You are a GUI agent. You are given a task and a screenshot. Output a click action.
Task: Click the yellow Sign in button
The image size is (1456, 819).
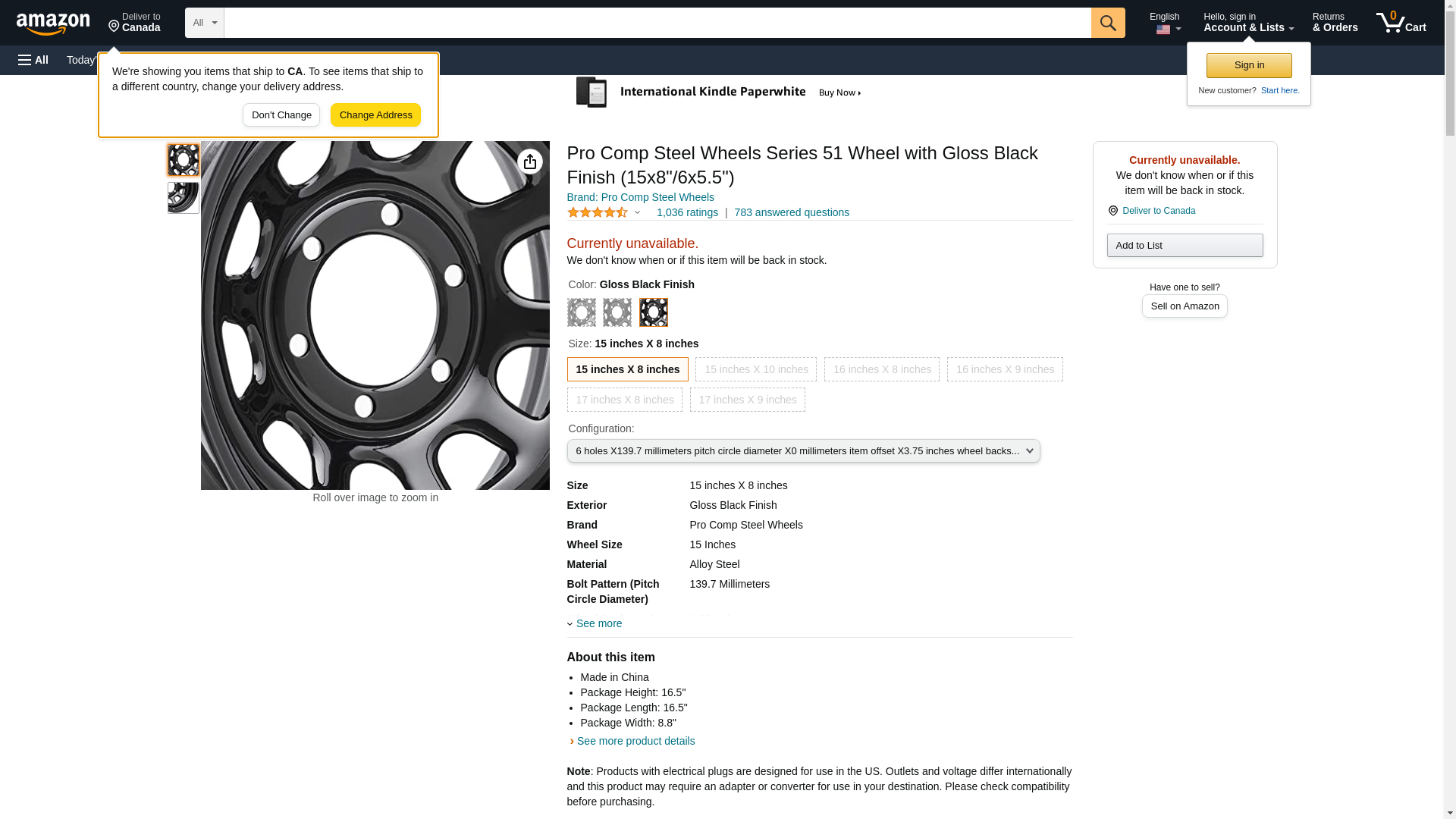tap(1248, 65)
